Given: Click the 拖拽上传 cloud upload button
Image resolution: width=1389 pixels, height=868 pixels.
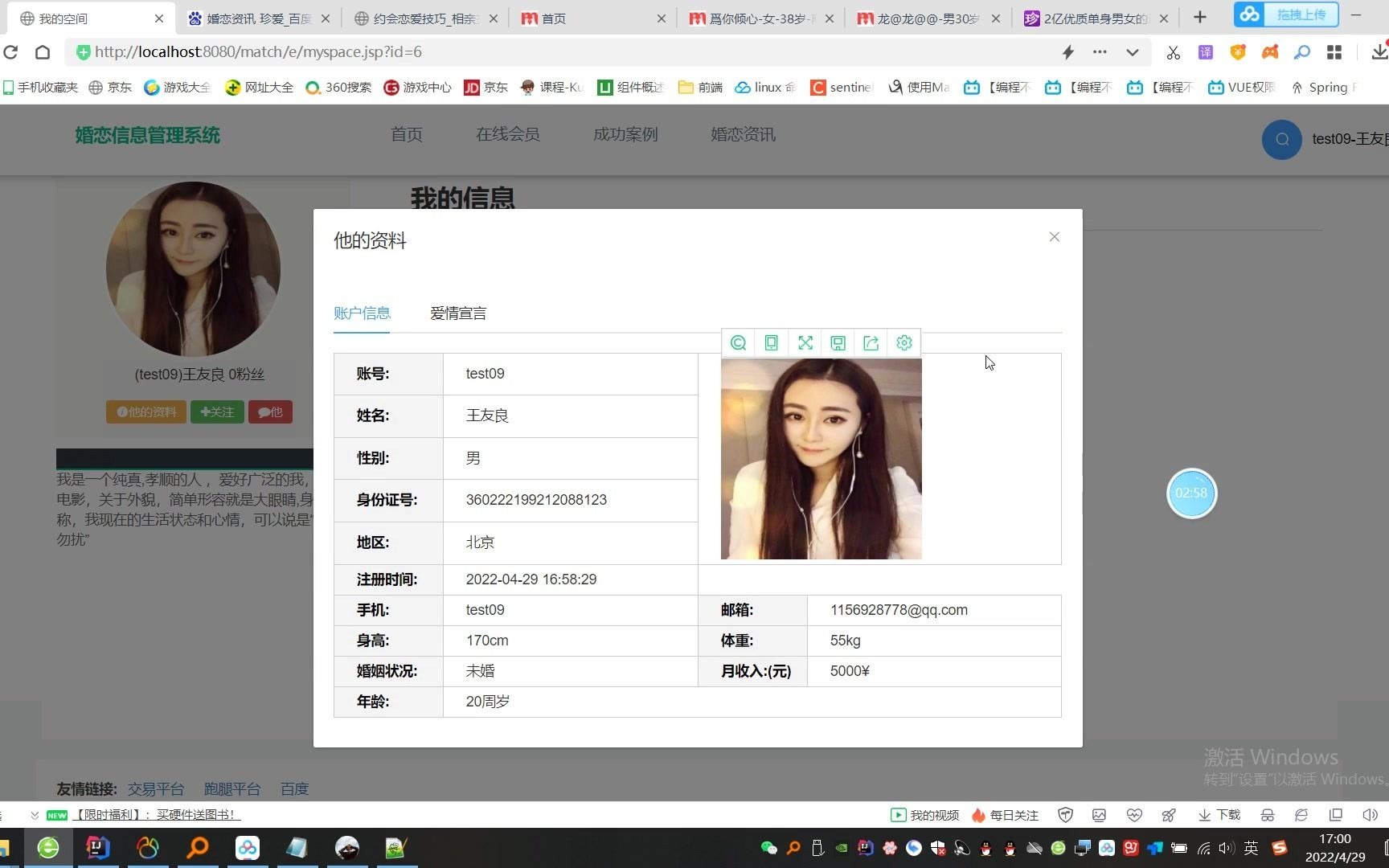Looking at the screenshot, I should (x=1286, y=14).
